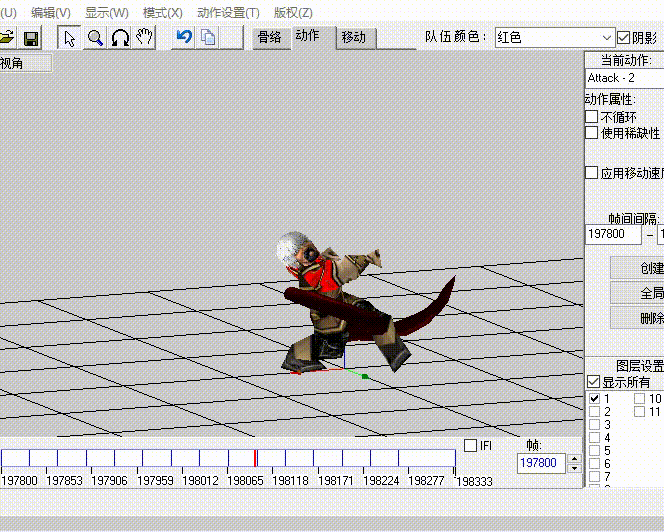
Task: Enable layer 4 checkbox
Action: [595, 438]
